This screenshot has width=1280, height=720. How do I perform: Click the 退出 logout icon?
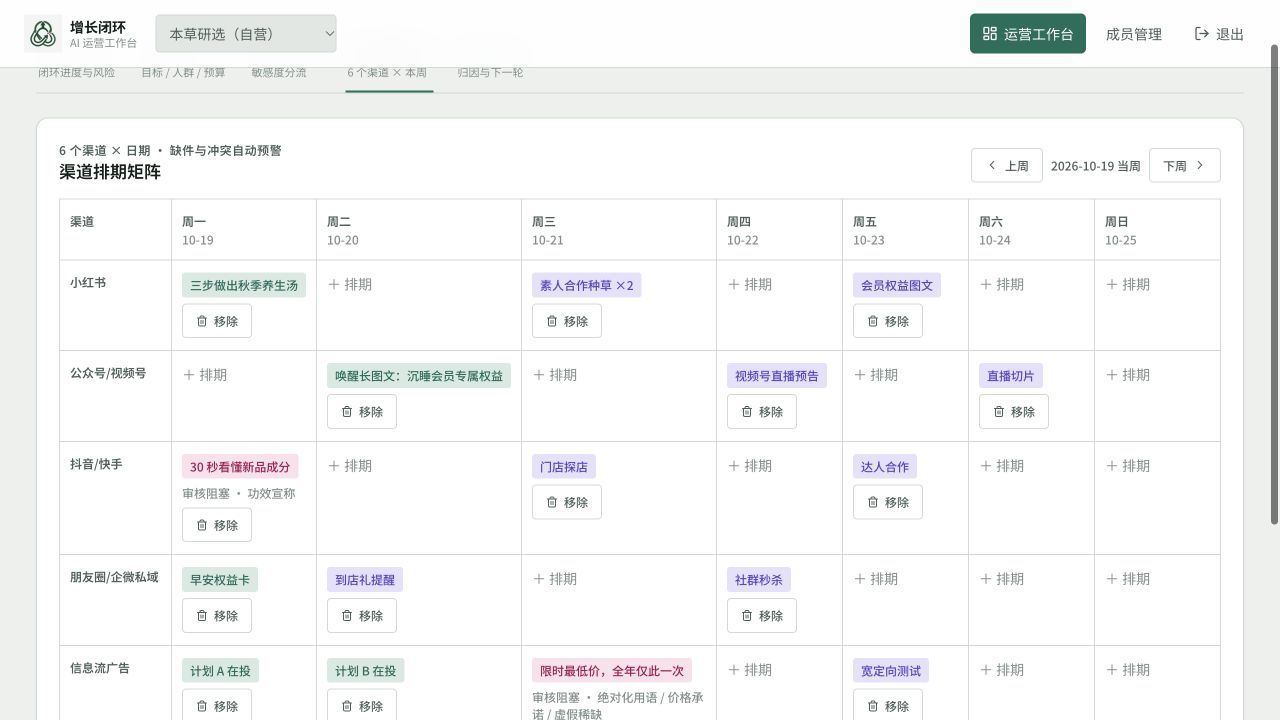pyautogui.click(x=1202, y=34)
